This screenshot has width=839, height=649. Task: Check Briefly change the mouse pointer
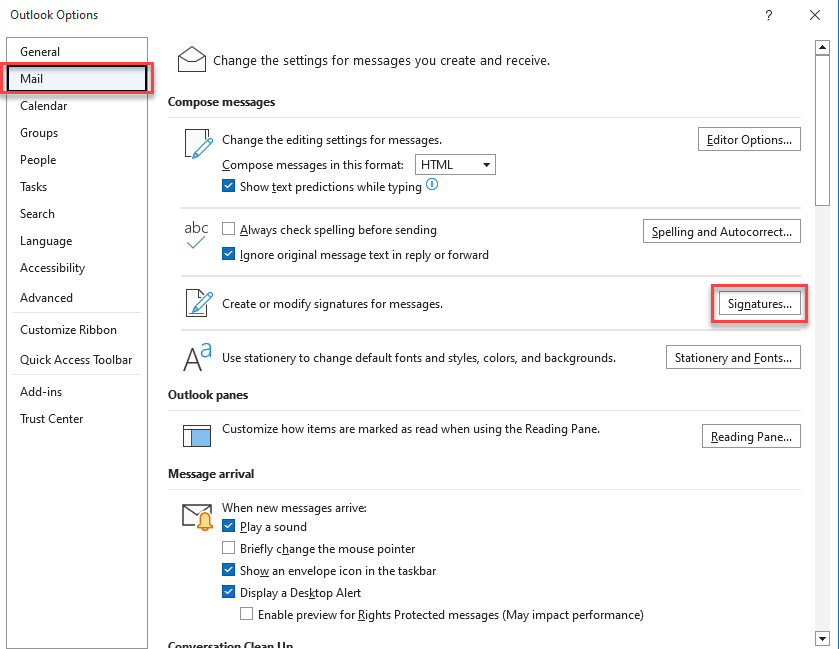pos(228,548)
